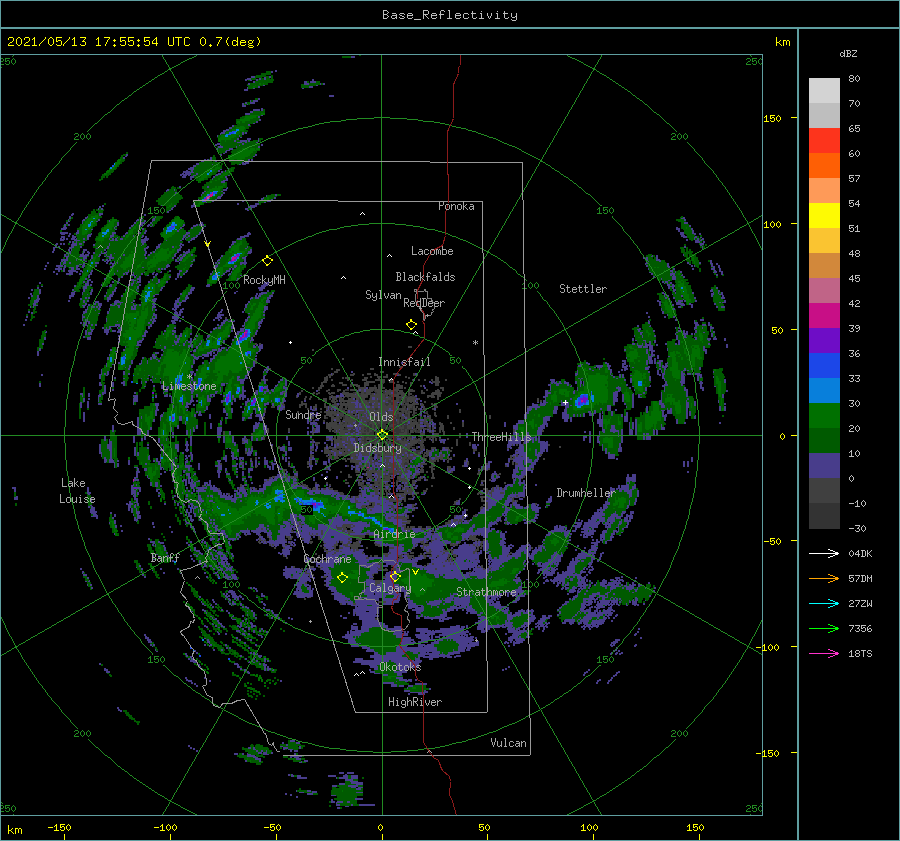Click the Sundre town label
This screenshot has width=900, height=841.
pyautogui.click(x=303, y=414)
